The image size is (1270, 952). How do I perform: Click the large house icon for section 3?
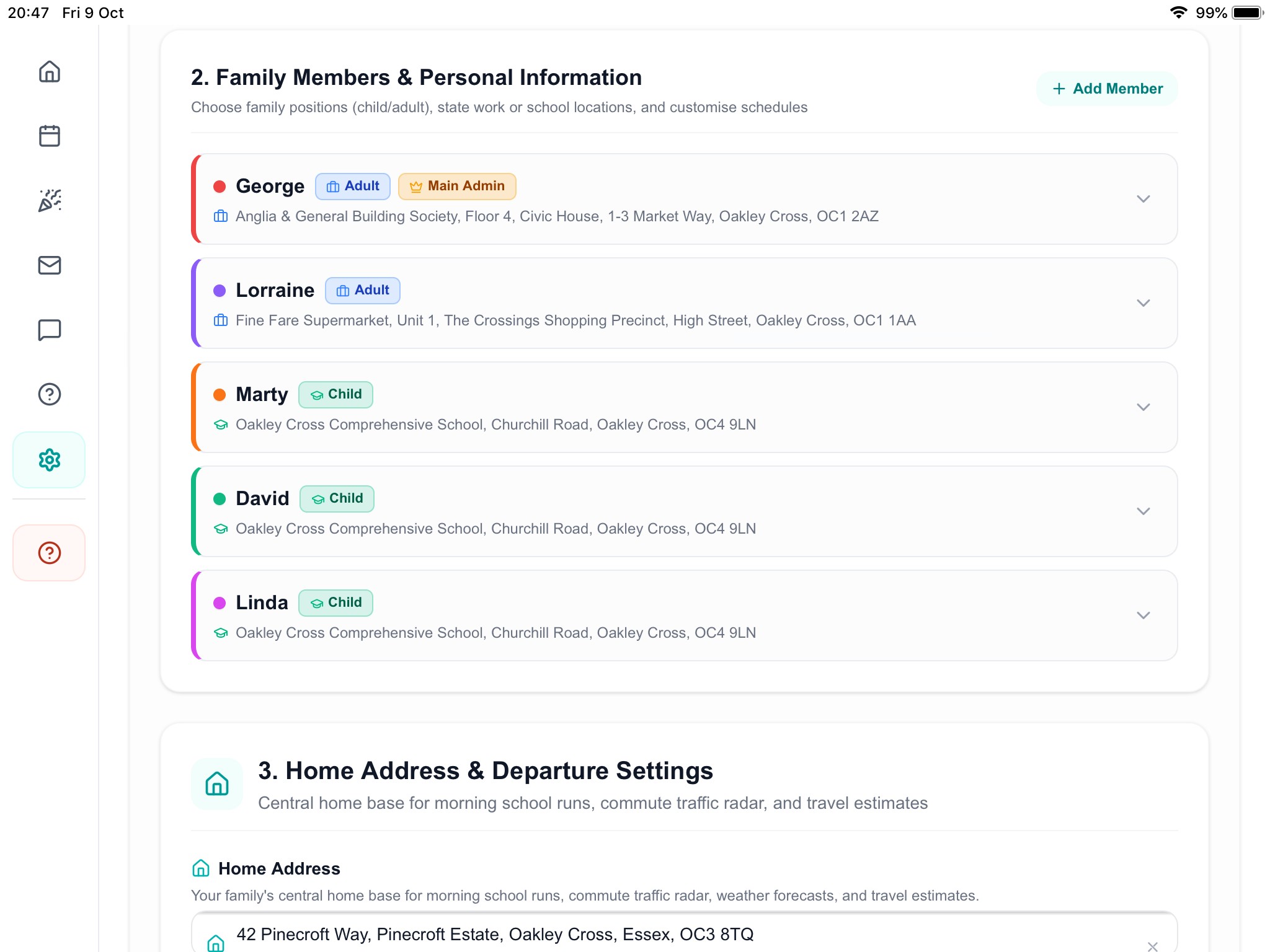217,784
